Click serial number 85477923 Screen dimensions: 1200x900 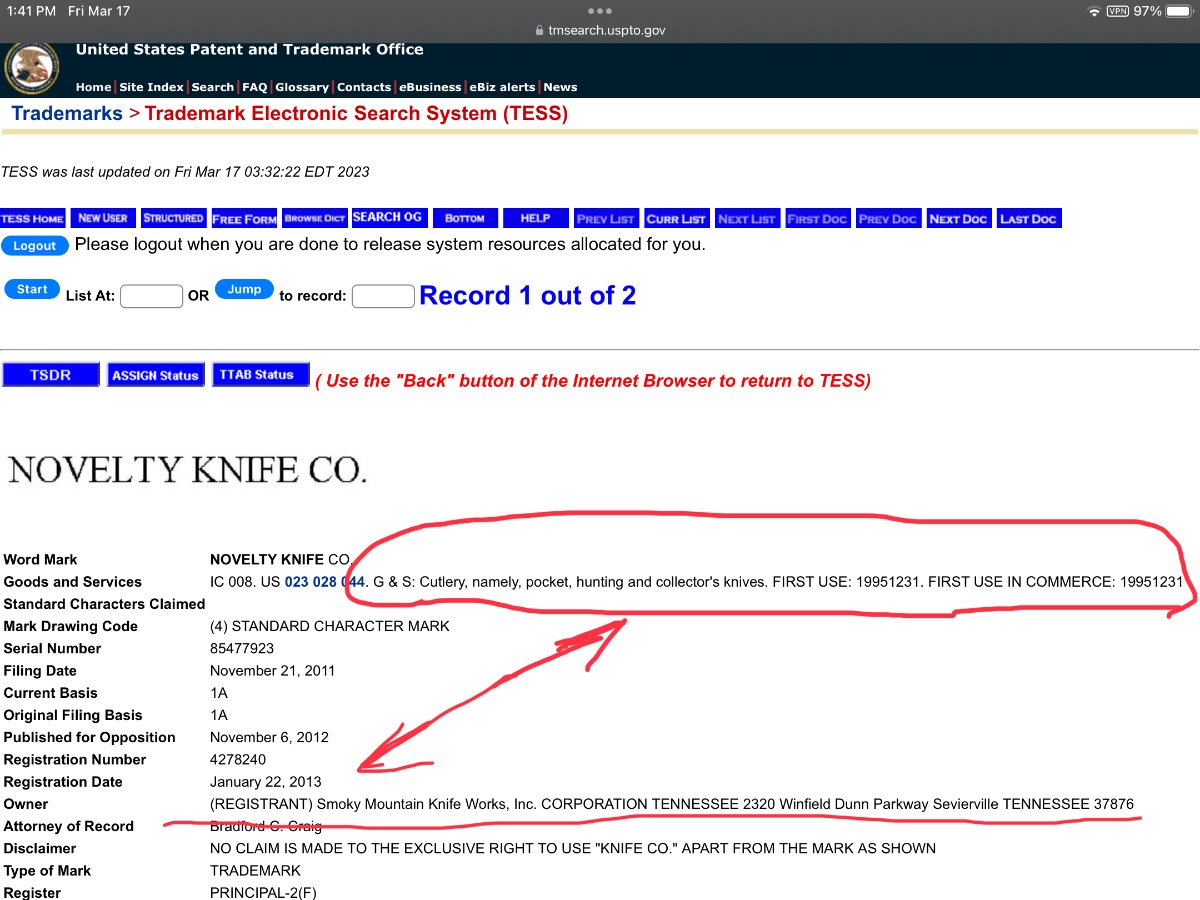(x=242, y=648)
